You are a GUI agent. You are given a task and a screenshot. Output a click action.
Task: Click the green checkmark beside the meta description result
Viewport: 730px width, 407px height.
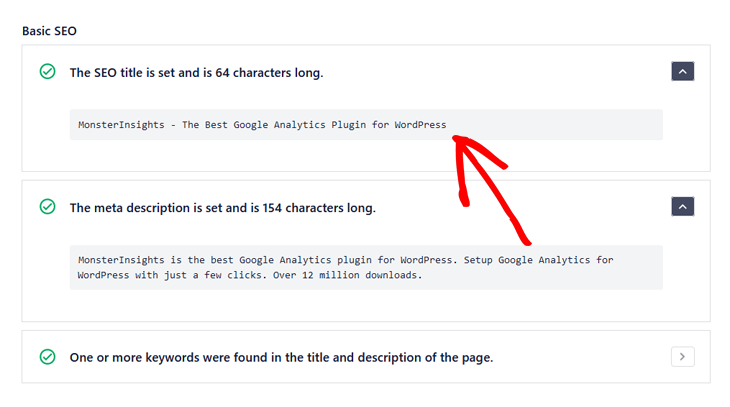pyautogui.click(x=47, y=207)
